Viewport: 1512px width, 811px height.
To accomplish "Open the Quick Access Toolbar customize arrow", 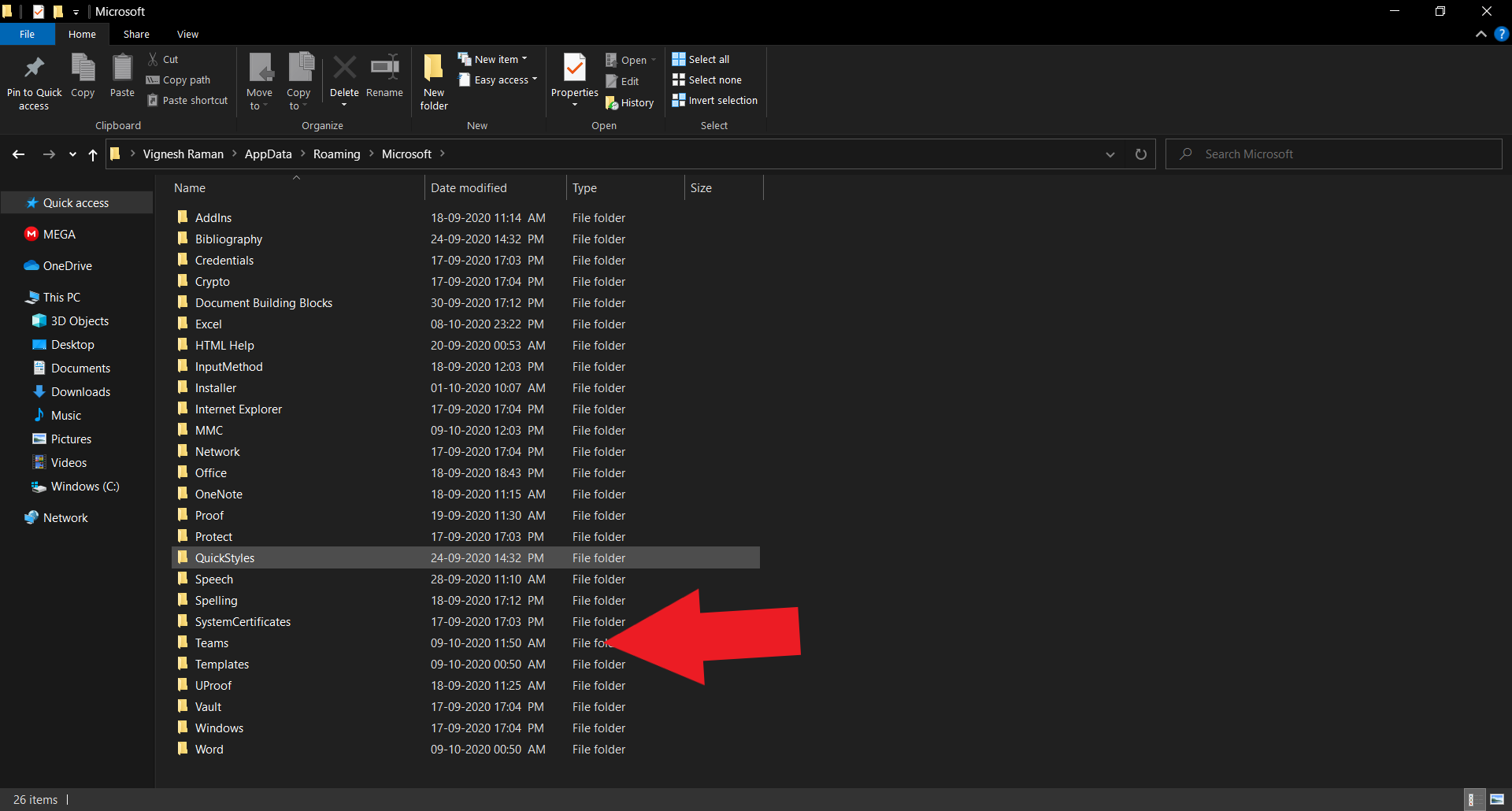I will (x=76, y=12).
